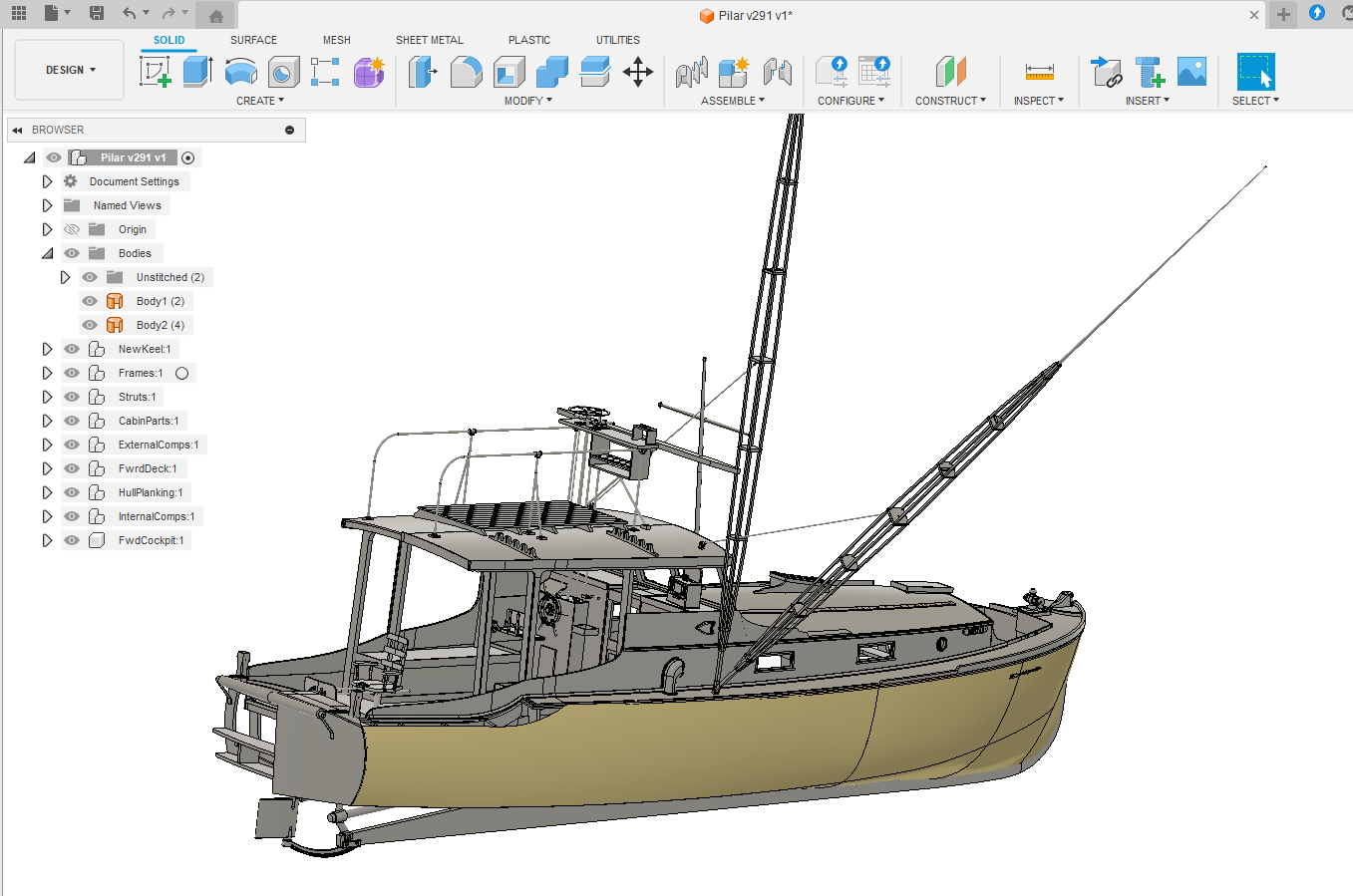Screen dimensions: 1353x896
Task: Select the Fillet tool
Action: [x=466, y=72]
